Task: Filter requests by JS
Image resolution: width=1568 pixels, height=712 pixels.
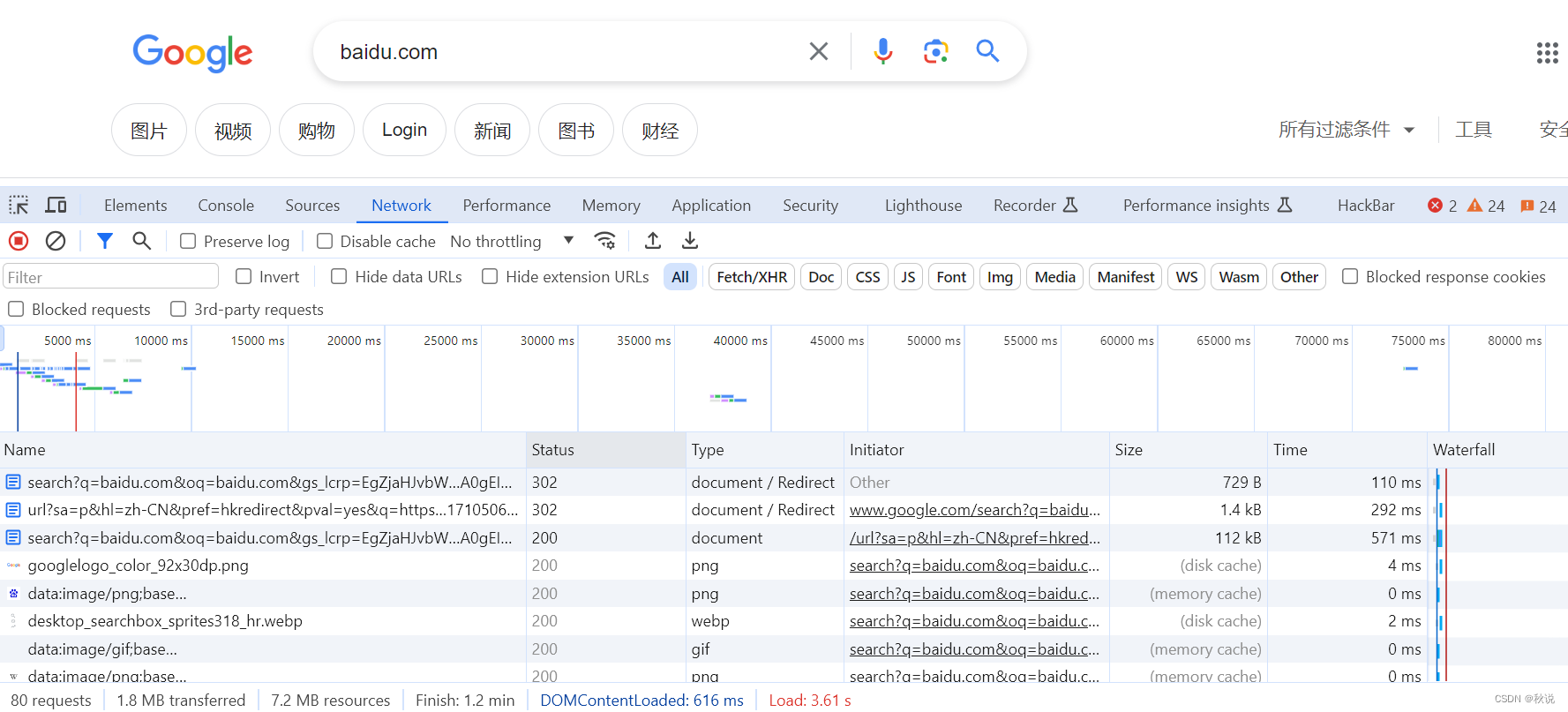Action: point(908,277)
